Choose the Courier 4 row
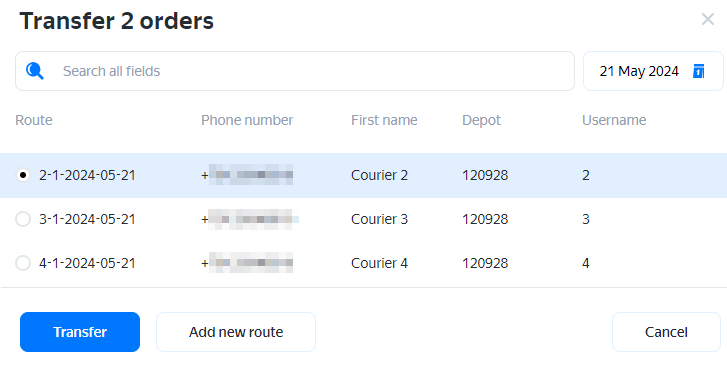This screenshot has width=727, height=381. [x=364, y=263]
